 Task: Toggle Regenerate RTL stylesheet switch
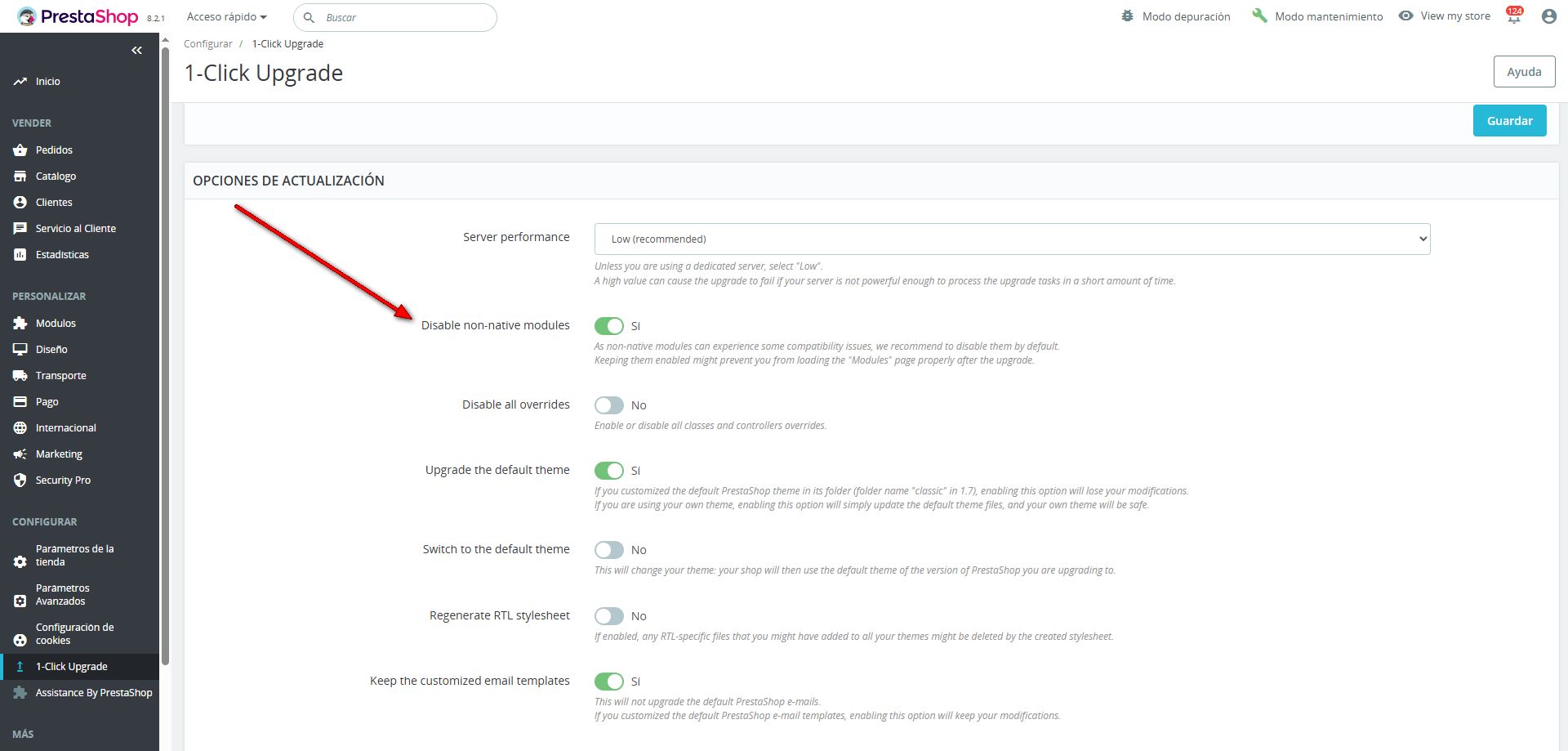[609, 616]
